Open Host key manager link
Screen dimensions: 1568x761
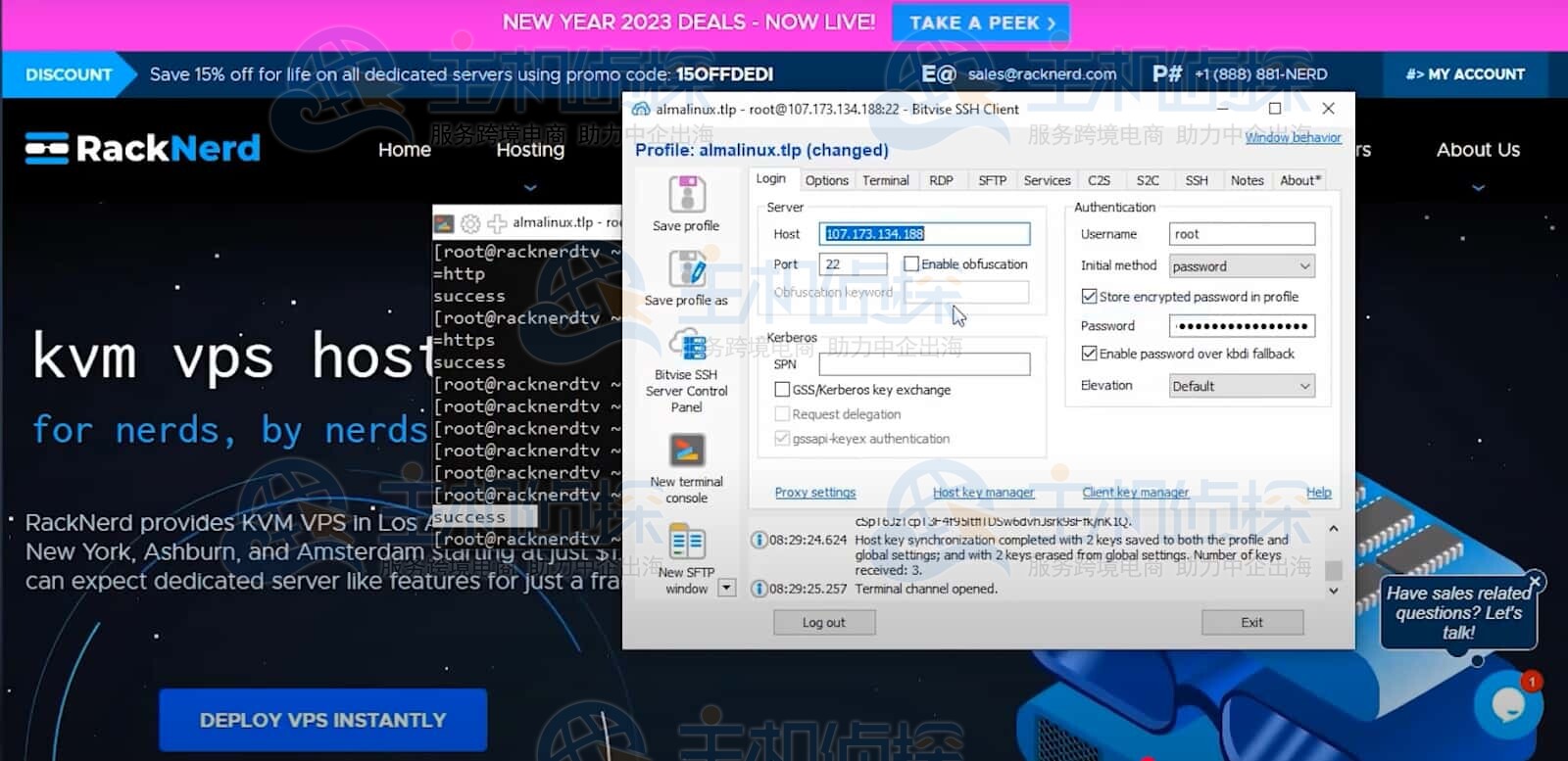[983, 493]
